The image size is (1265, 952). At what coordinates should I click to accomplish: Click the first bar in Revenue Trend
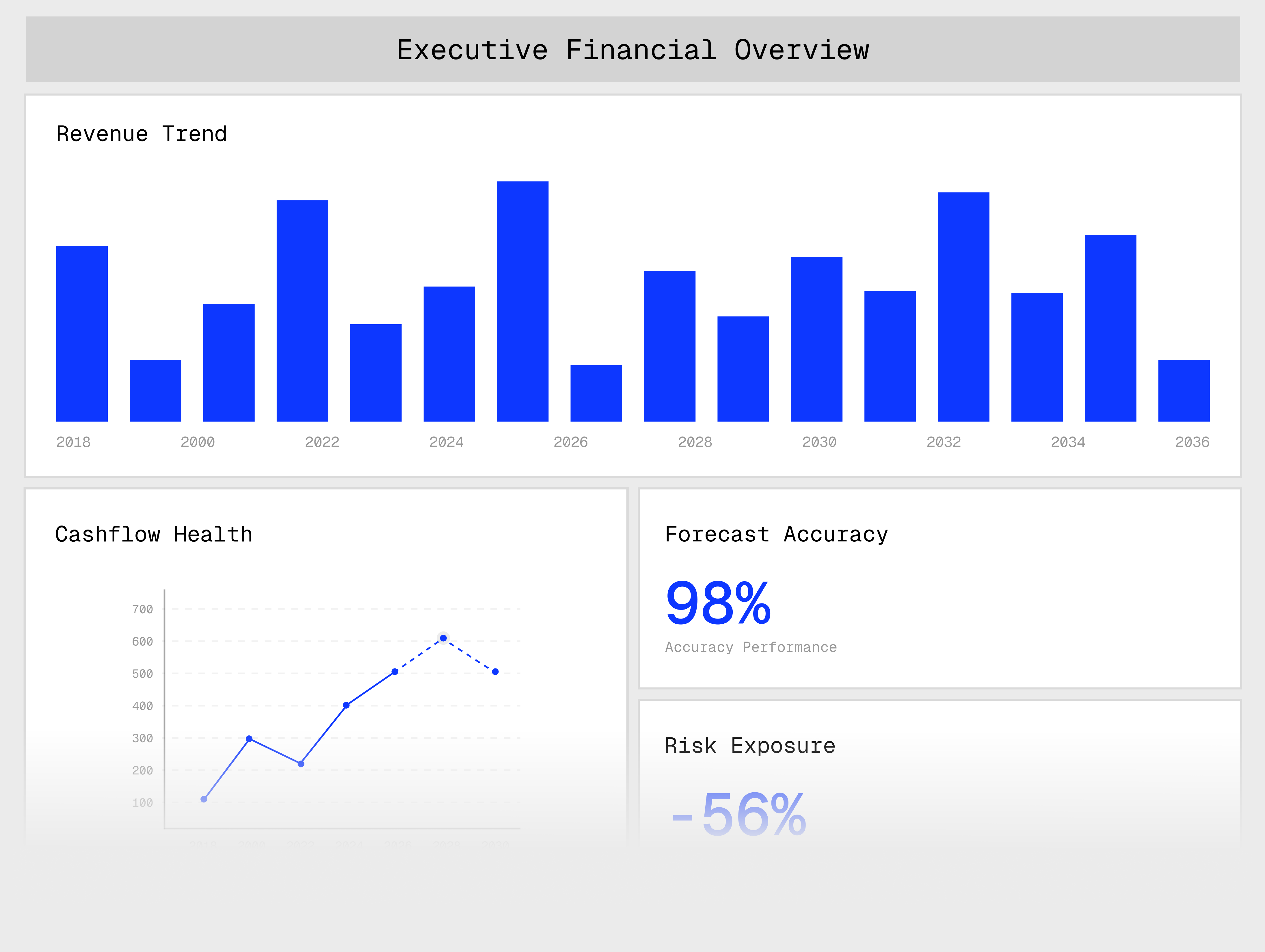click(82, 333)
